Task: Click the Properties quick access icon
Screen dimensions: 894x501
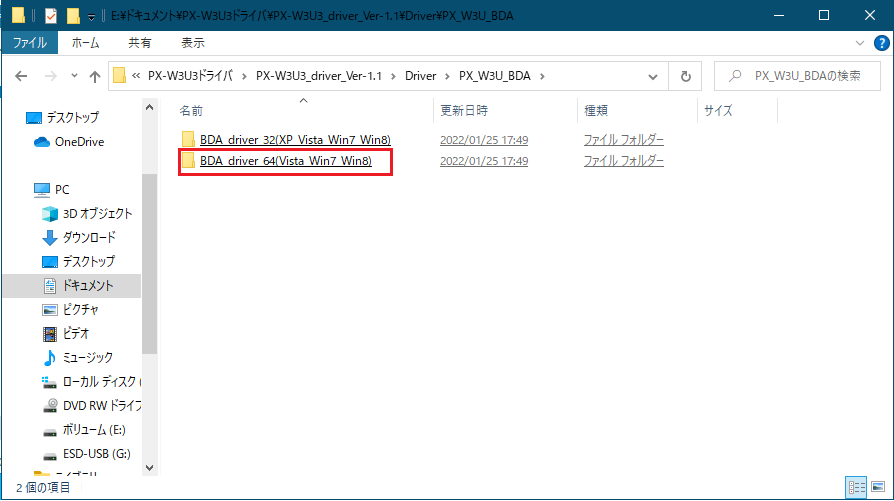Action: 50,16
